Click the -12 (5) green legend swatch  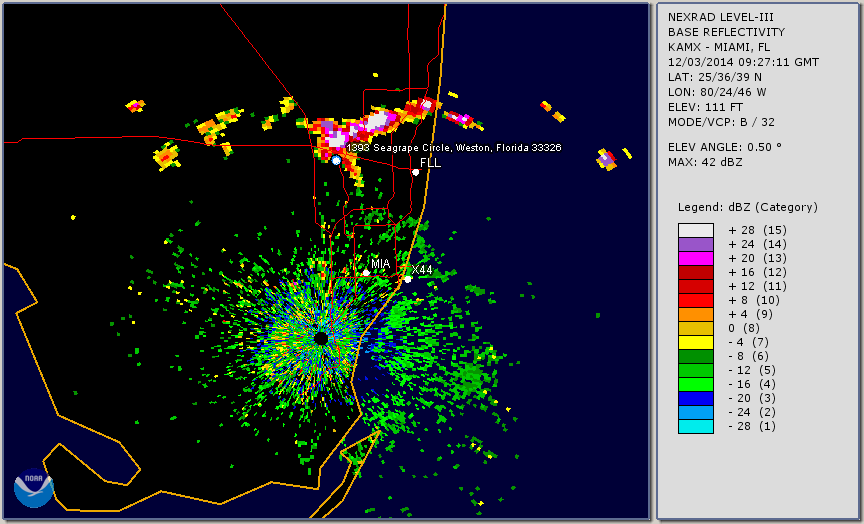[x=696, y=371]
